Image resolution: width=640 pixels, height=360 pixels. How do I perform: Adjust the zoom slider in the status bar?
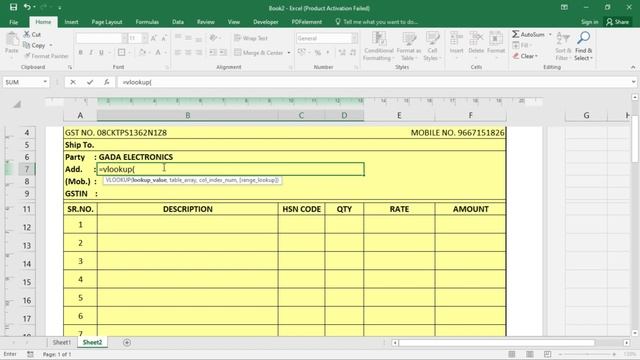[x=587, y=354]
